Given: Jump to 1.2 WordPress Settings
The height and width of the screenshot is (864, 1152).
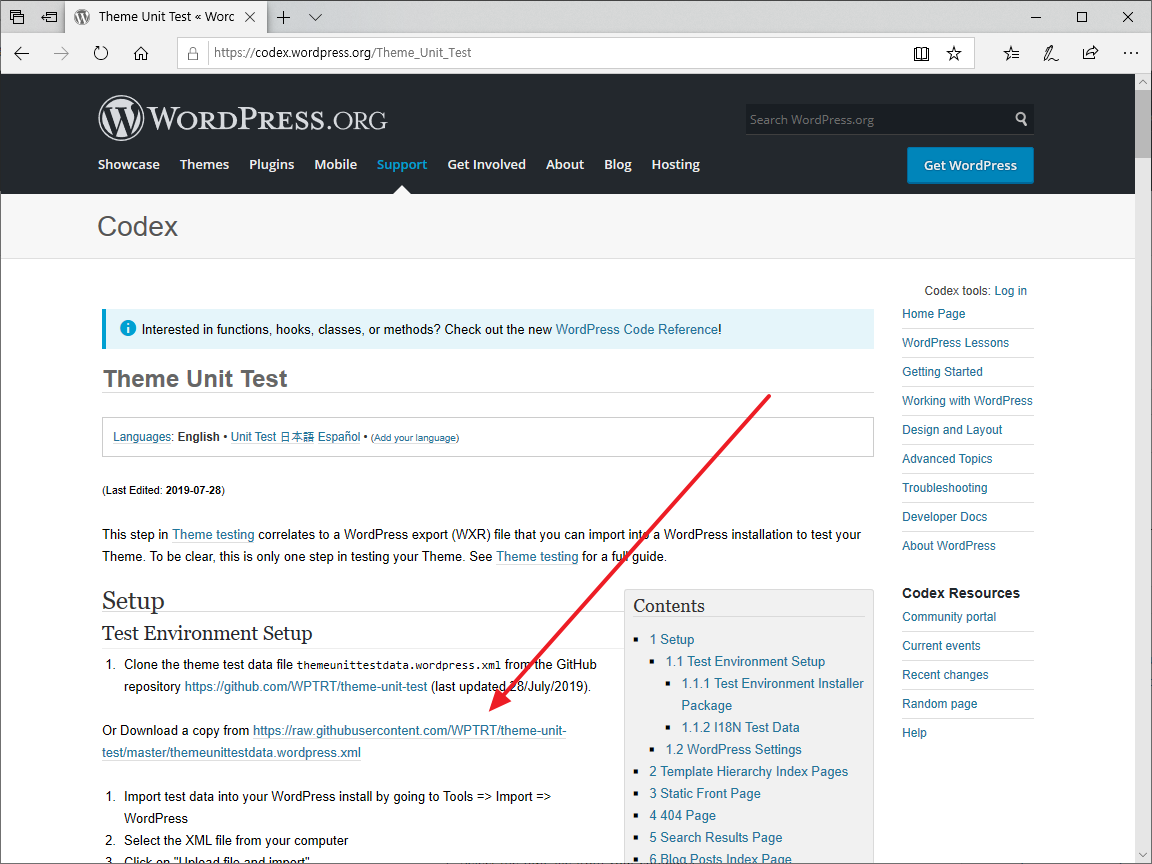Looking at the screenshot, I should coord(733,750).
